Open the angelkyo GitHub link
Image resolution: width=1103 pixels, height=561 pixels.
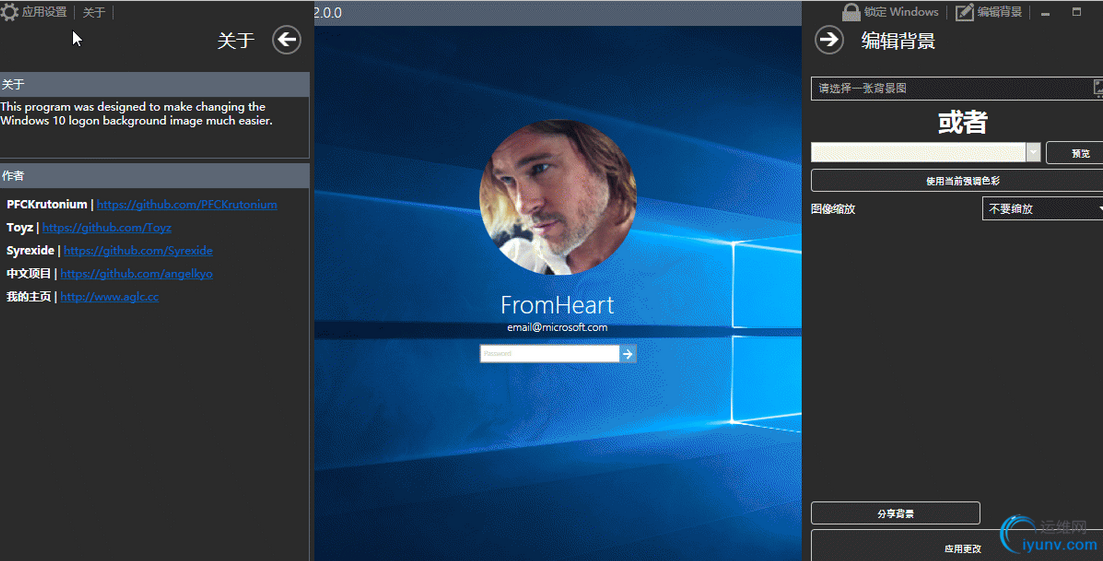coord(136,274)
